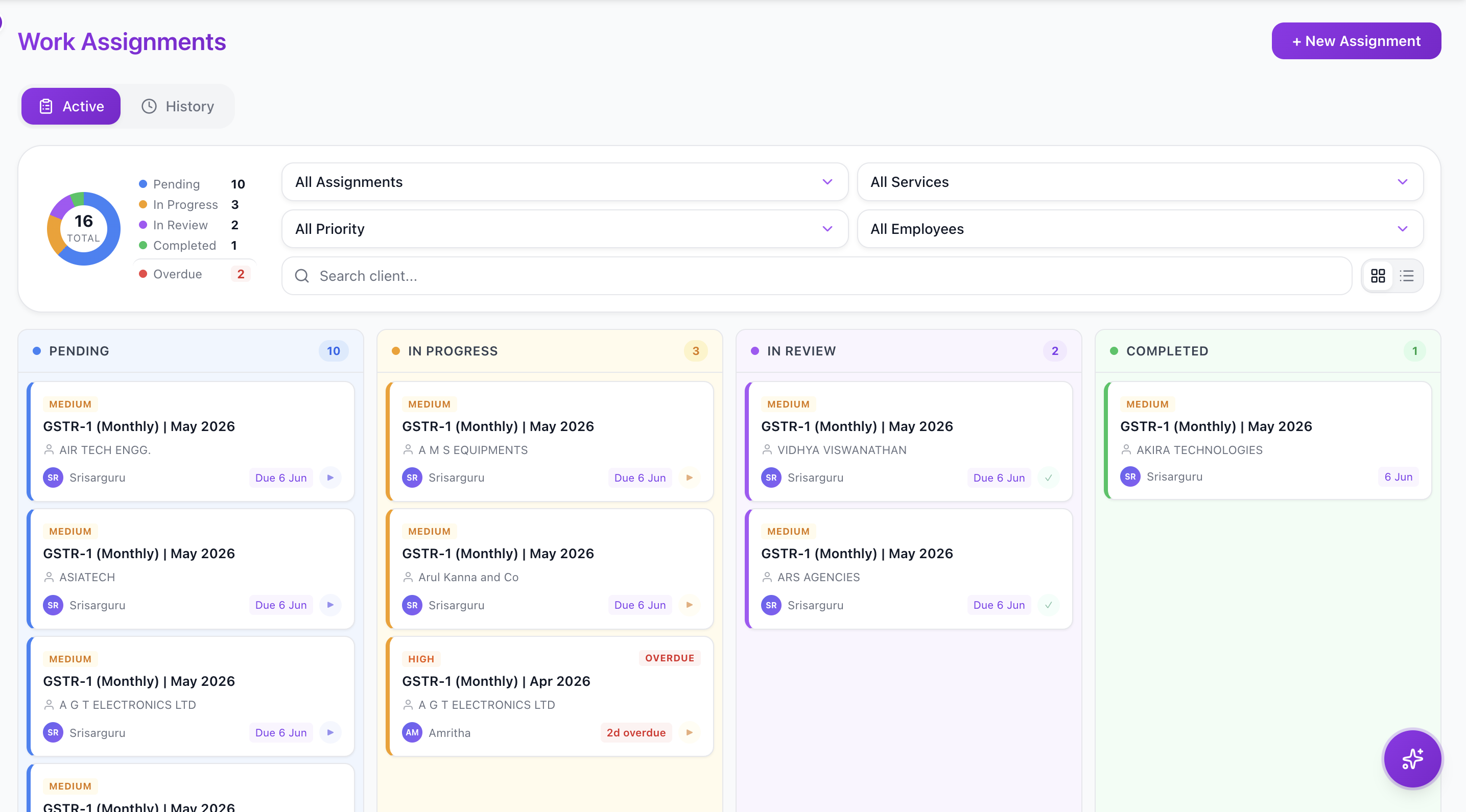Click the MEDIUM badge on AIR TECH ENGG. card
The height and width of the screenshot is (812, 1466).
70,404
